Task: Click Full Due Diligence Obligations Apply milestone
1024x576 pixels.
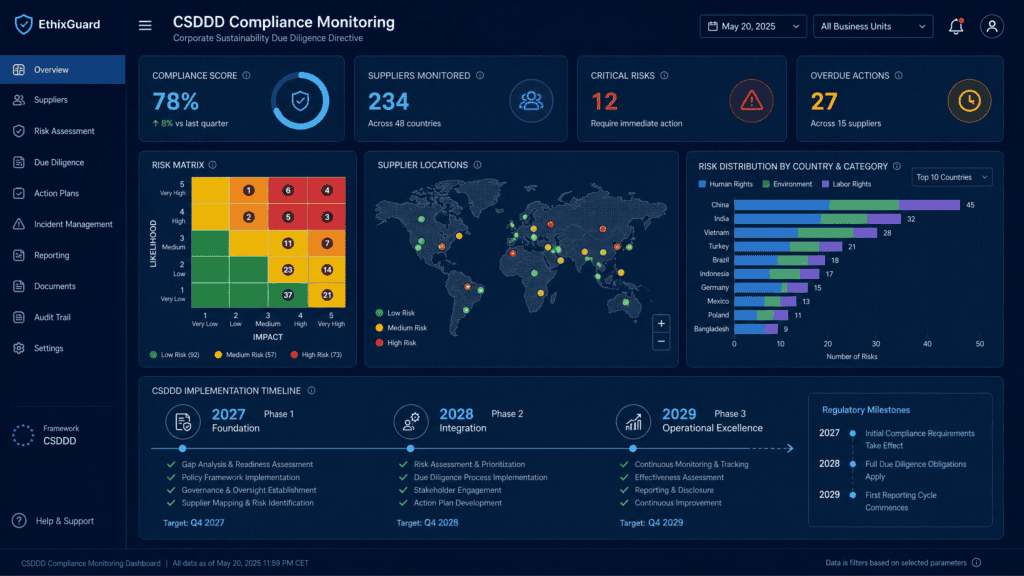Action: (916, 470)
